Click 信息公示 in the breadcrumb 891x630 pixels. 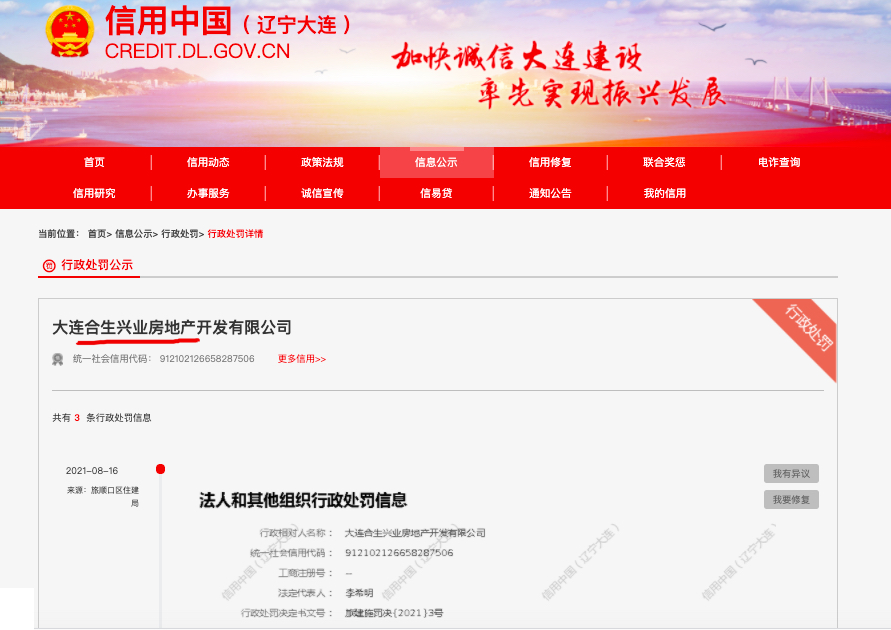pyautogui.click(x=134, y=233)
